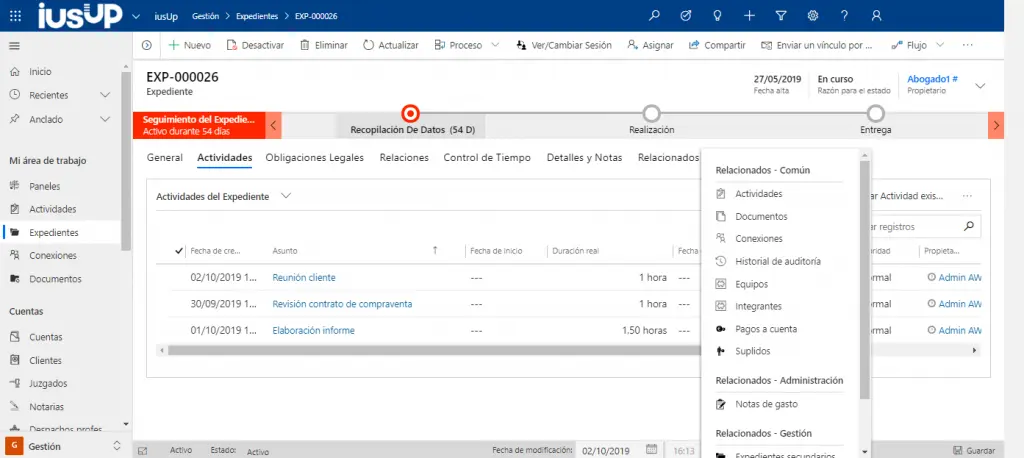Switch to Obligaciones Legales tab
This screenshot has width=1024, height=458.
[x=315, y=157]
